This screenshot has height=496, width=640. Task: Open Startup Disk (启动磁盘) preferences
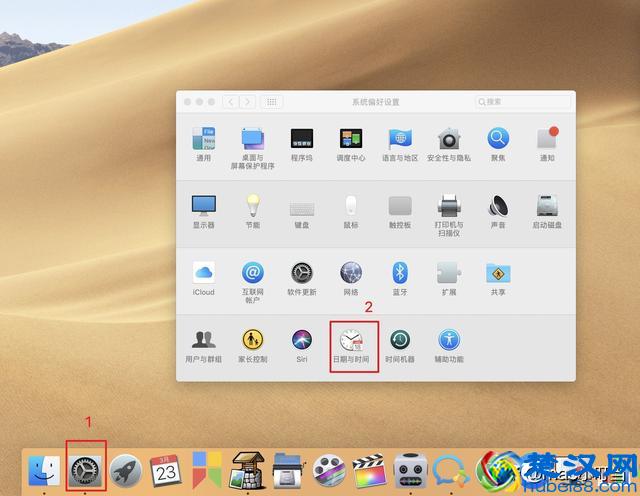[x=547, y=211]
